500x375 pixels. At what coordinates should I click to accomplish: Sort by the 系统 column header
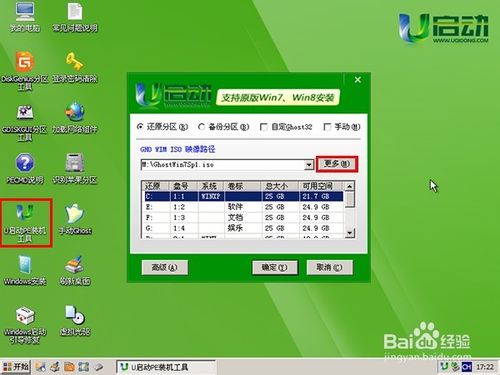(x=211, y=186)
